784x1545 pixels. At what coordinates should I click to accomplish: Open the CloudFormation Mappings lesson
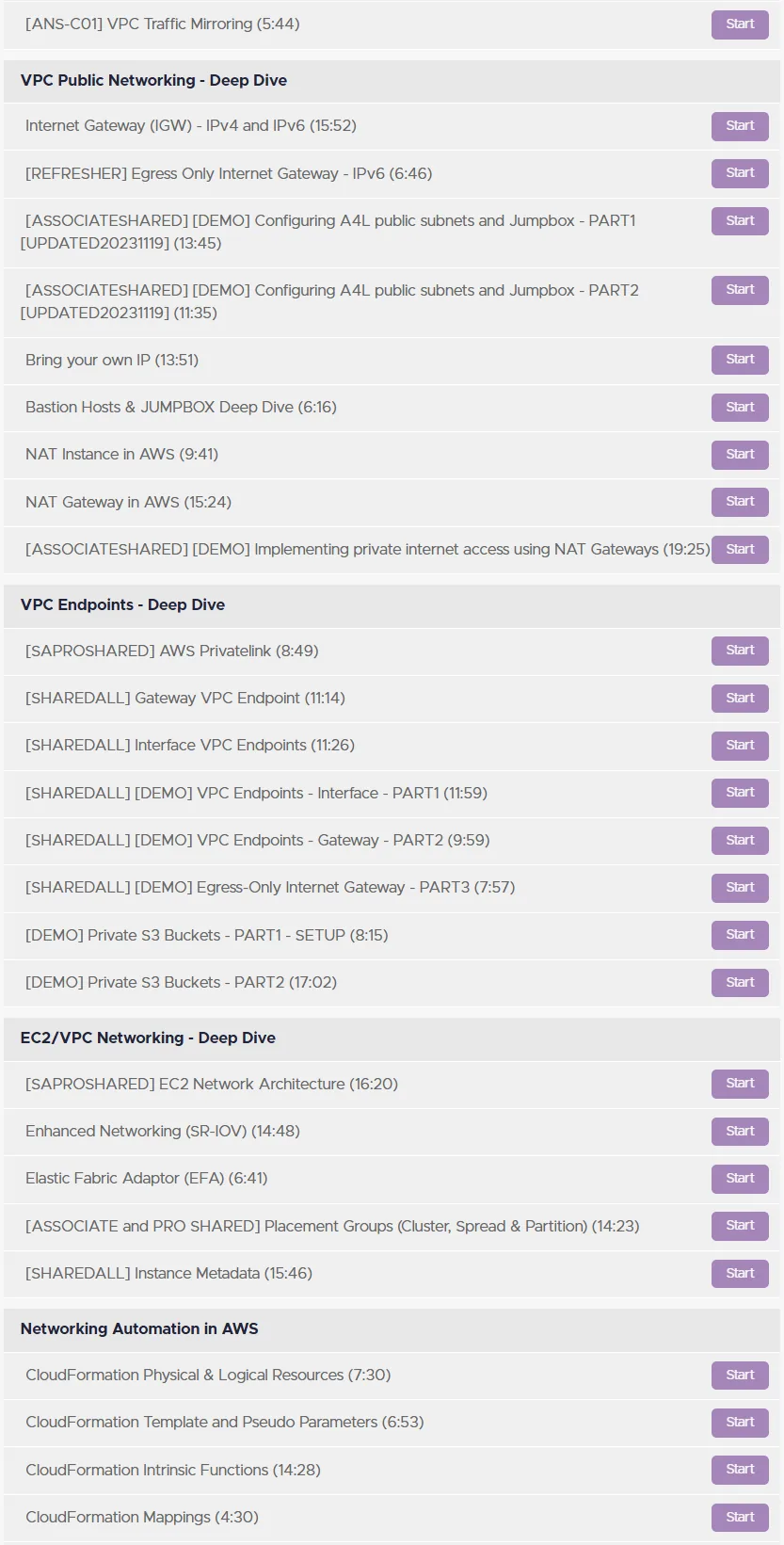pos(142,1517)
